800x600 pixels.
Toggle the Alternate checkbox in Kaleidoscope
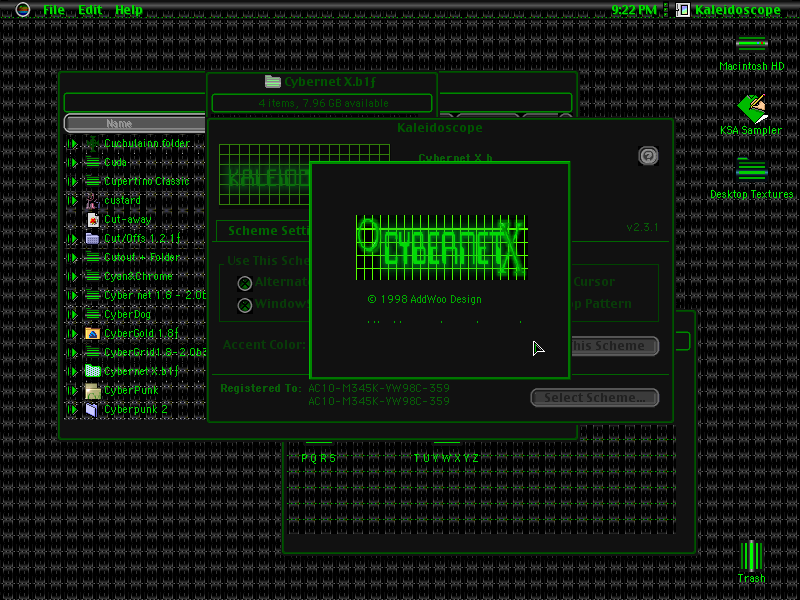(245, 283)
